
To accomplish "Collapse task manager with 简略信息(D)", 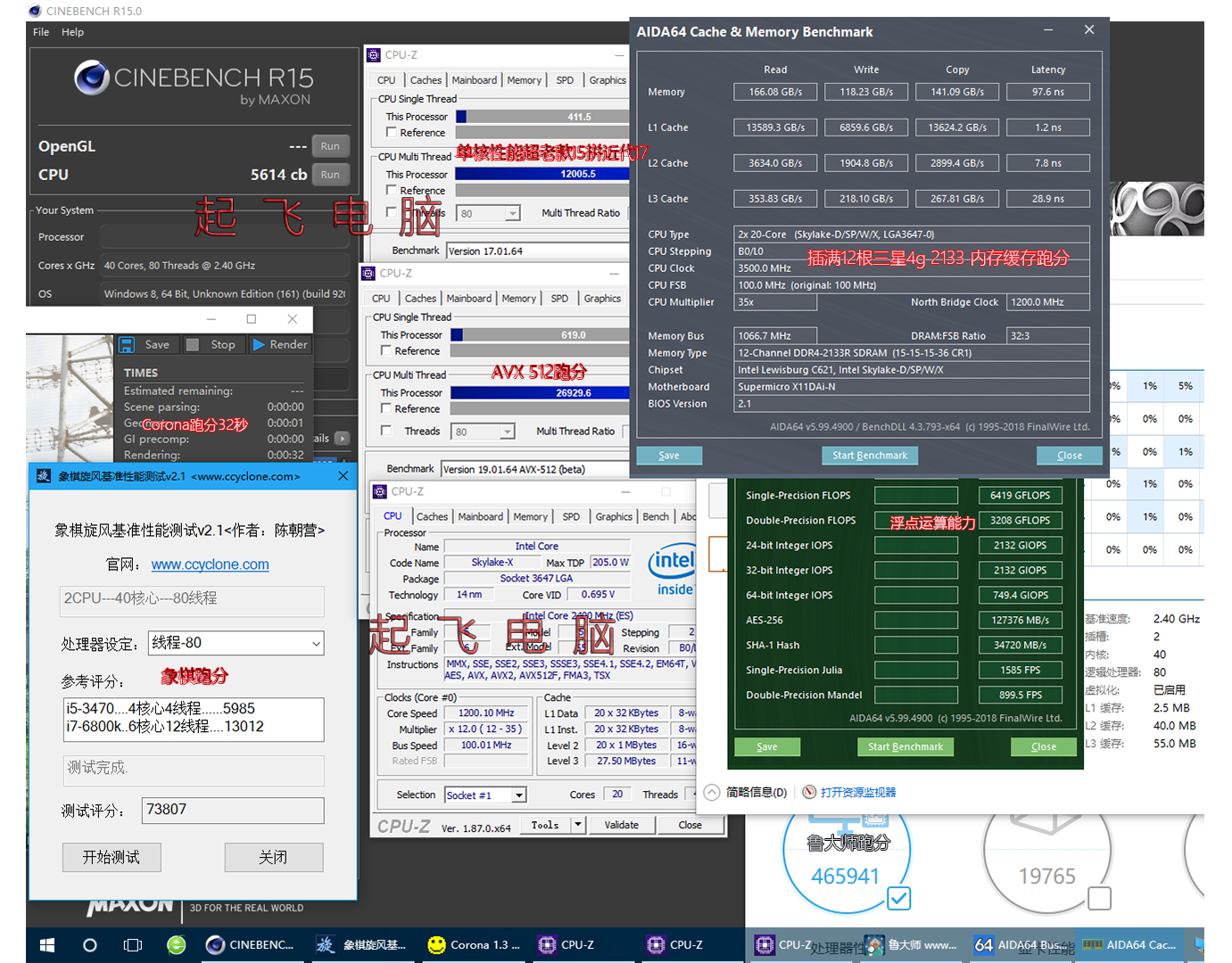I will tap(746, 792).
